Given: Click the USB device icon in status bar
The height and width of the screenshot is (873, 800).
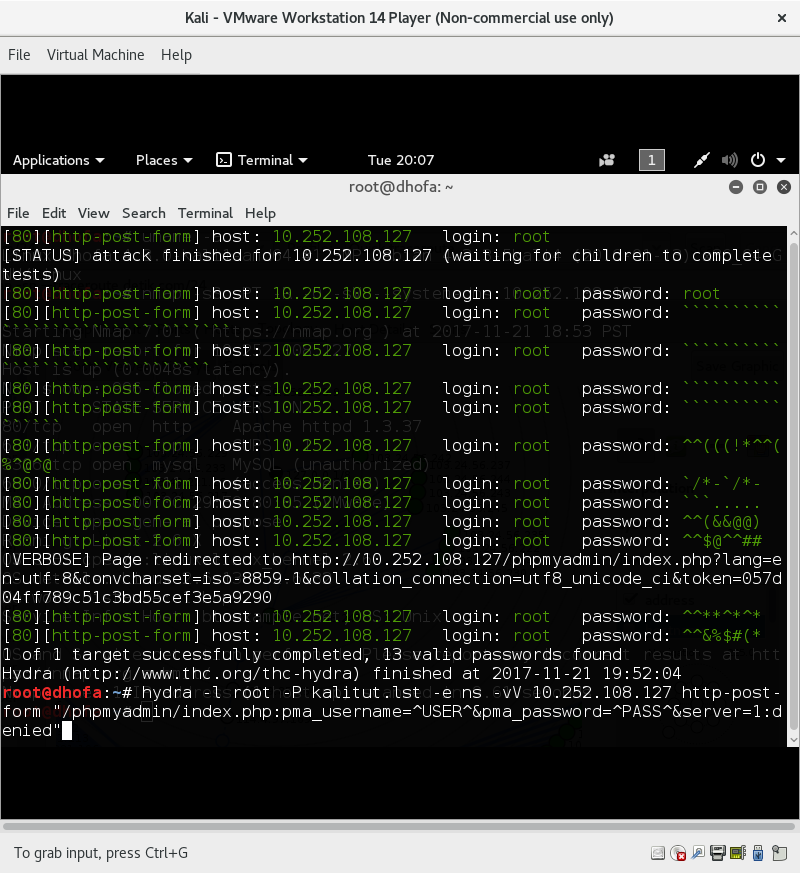Looking at the screenshot, I should (758, 853).
